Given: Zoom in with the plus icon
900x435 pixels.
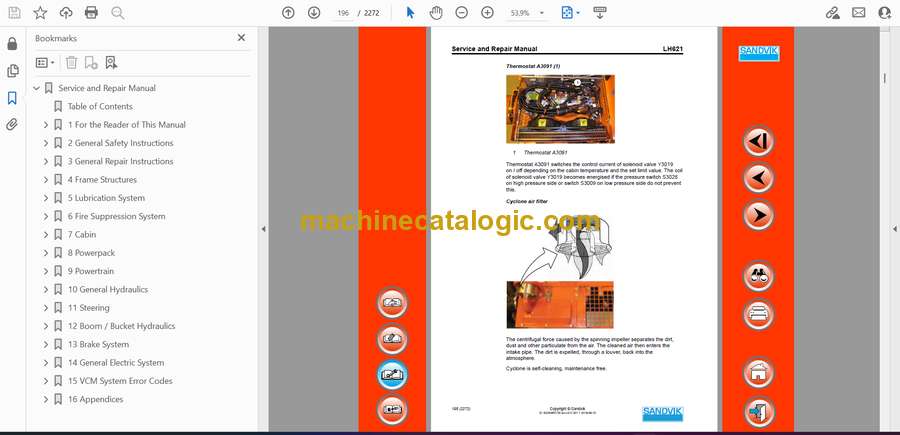Looking at the screenshot, I should click(x=487, y=13).
